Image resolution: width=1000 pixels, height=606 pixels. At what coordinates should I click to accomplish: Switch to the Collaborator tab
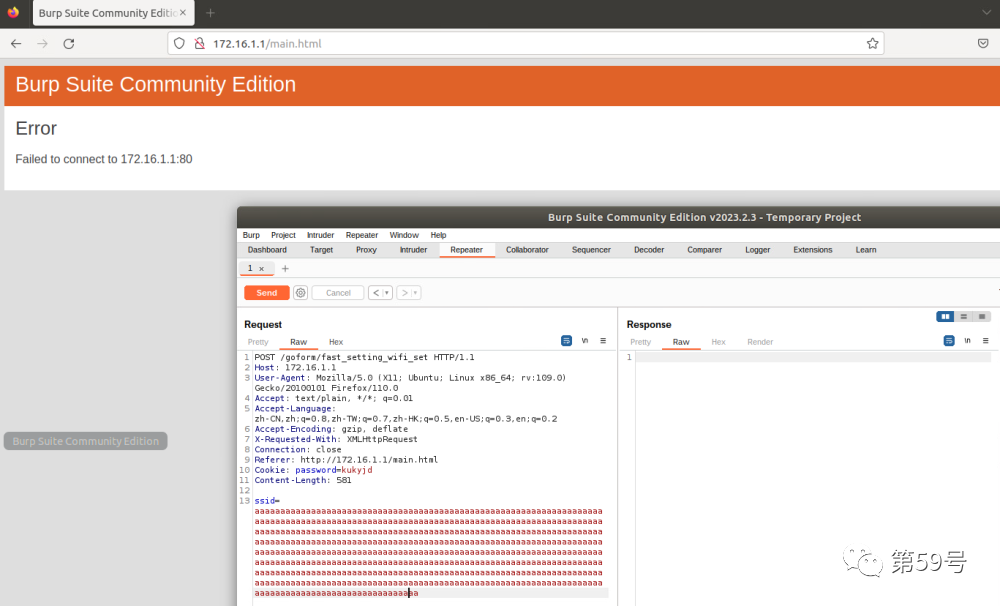527,250
